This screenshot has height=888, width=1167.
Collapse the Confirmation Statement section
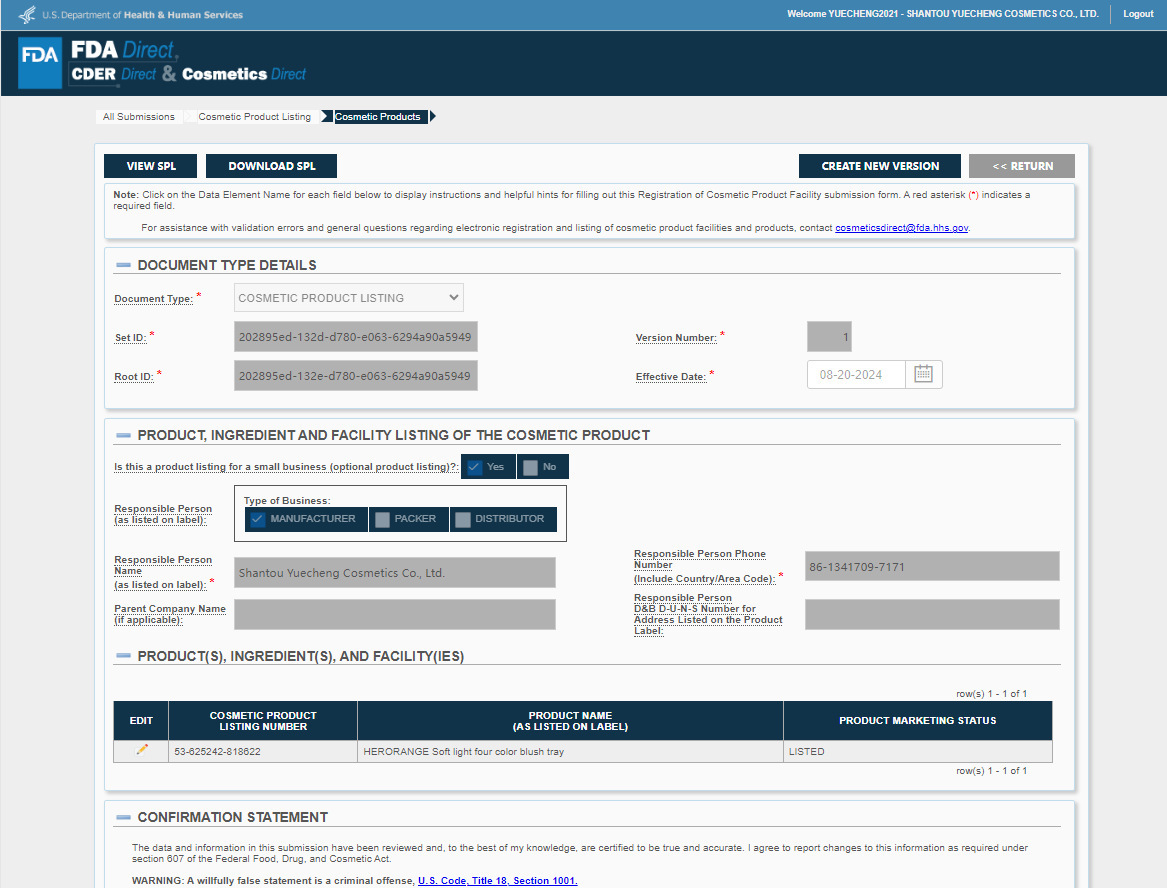(x=124, y=817)
